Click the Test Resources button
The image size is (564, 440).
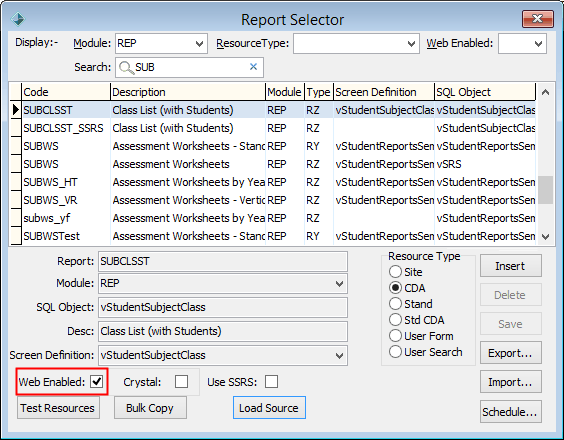coord(58,408)
